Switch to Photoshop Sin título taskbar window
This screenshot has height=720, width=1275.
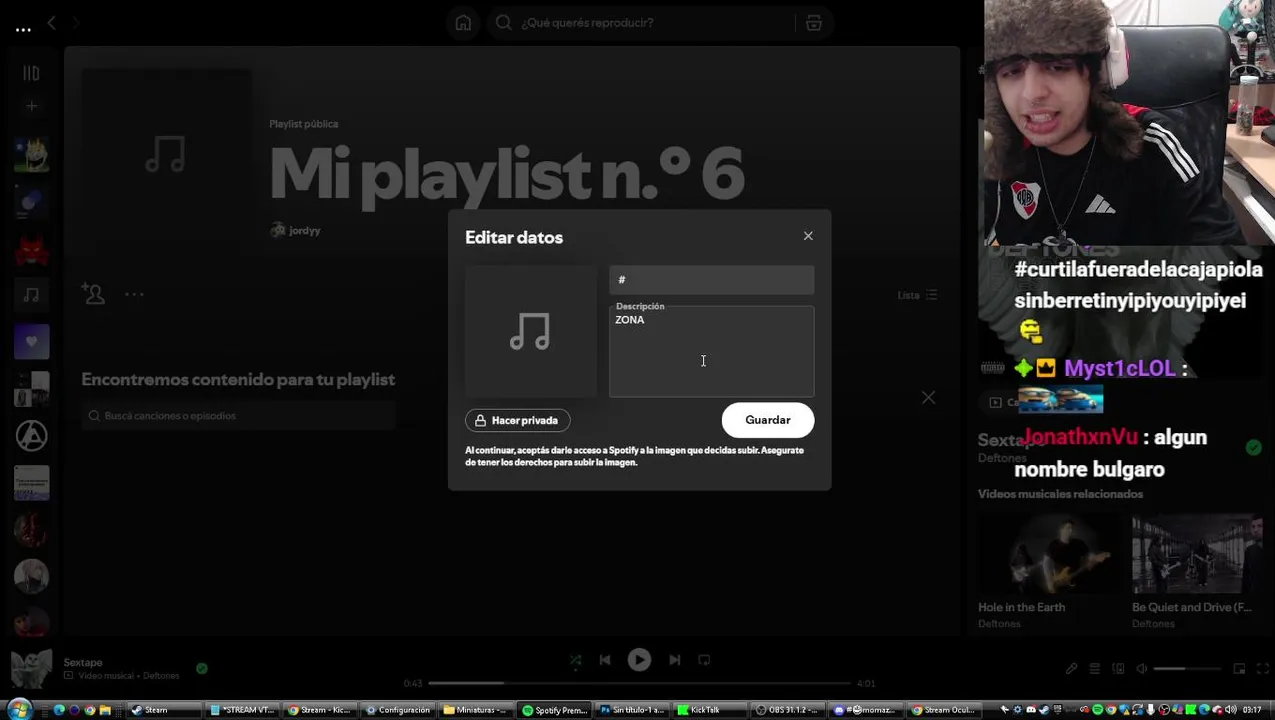click(633, 710)
